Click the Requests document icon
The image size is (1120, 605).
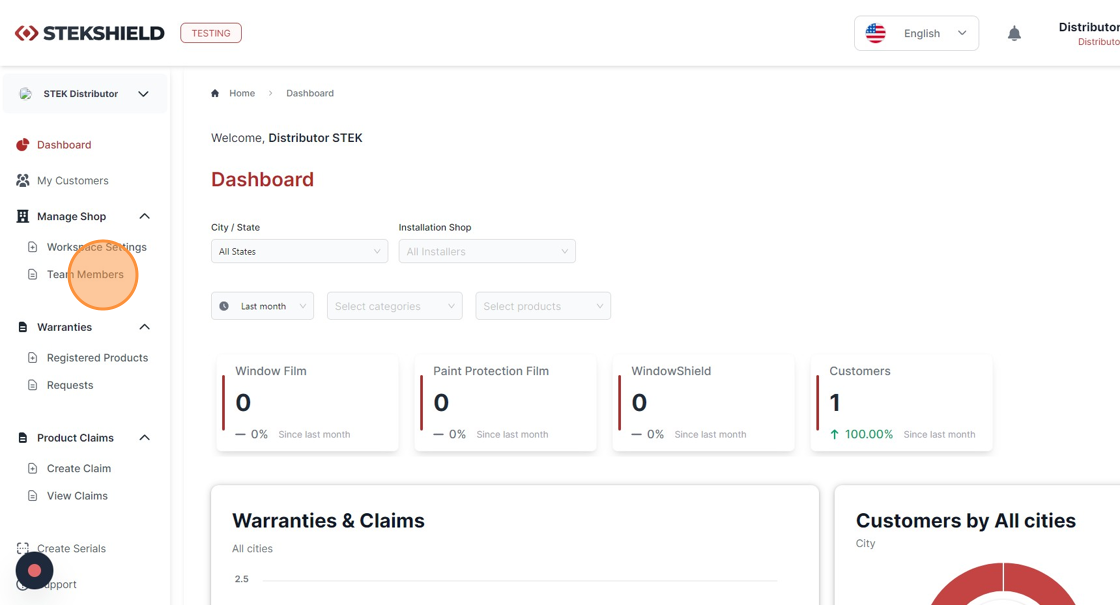click(x=32, y=385)
